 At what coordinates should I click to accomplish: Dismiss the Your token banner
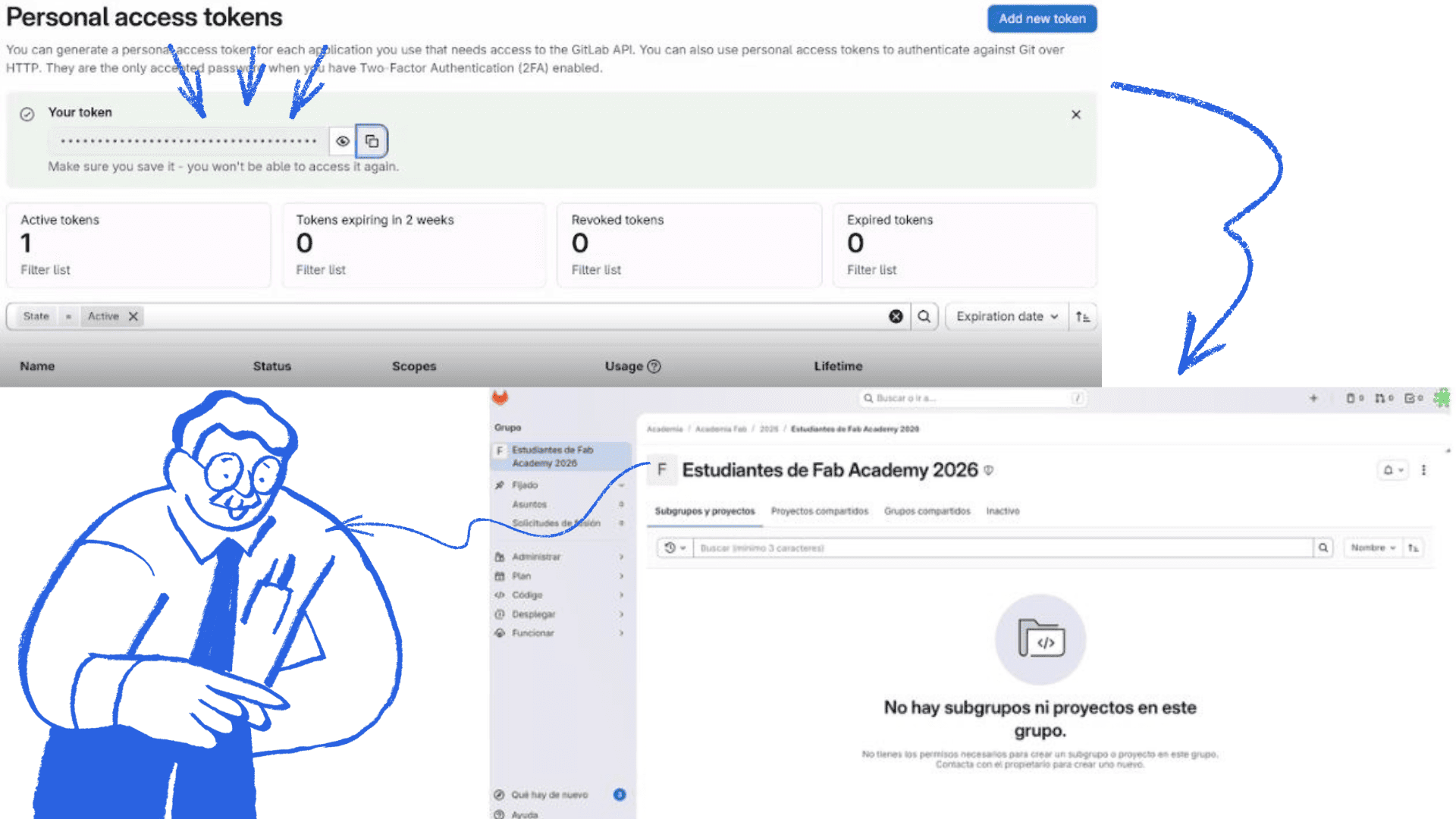1075,115
